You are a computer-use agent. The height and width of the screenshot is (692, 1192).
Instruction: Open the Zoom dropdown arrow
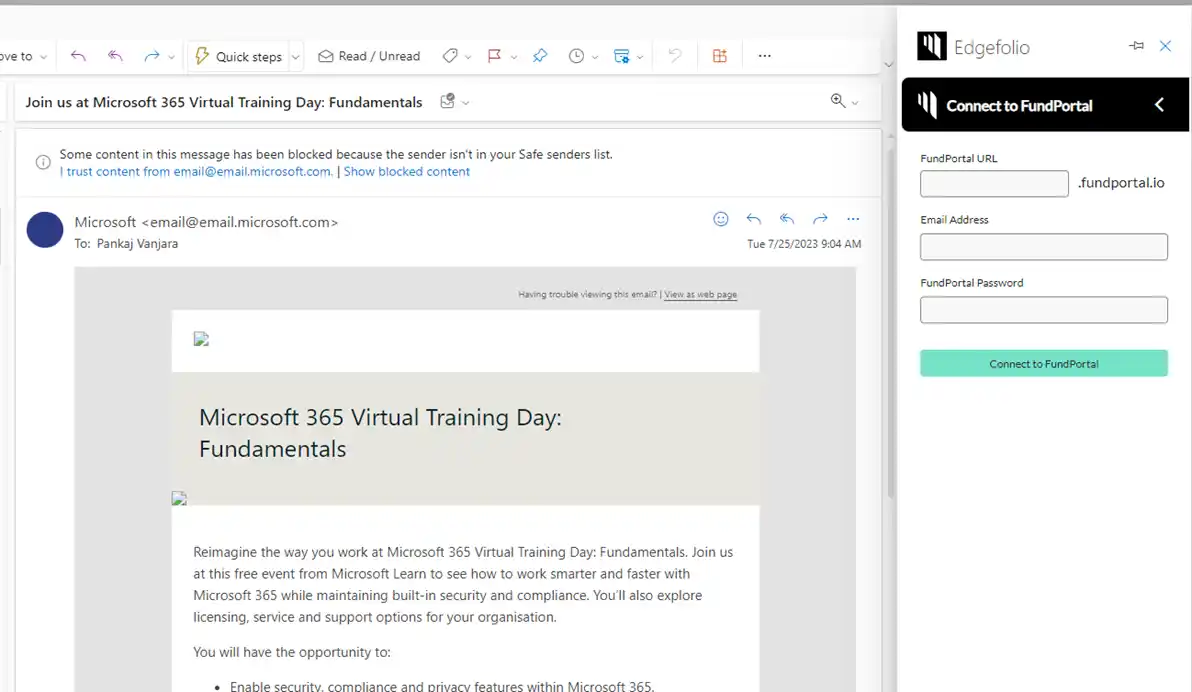click(x=854, y=102)
